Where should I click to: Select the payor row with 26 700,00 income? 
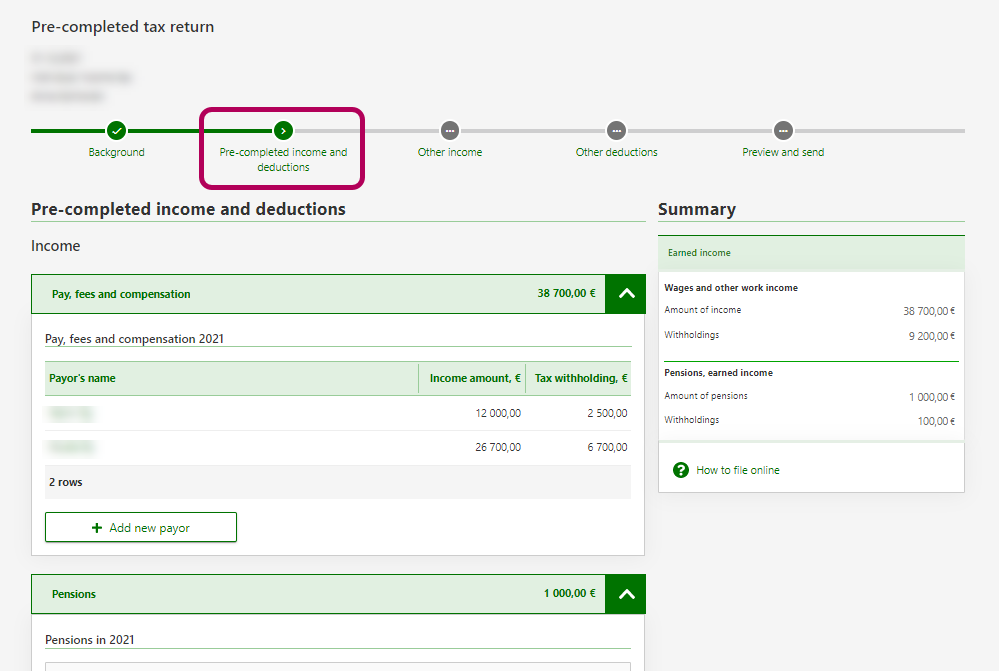coord(337,448)
